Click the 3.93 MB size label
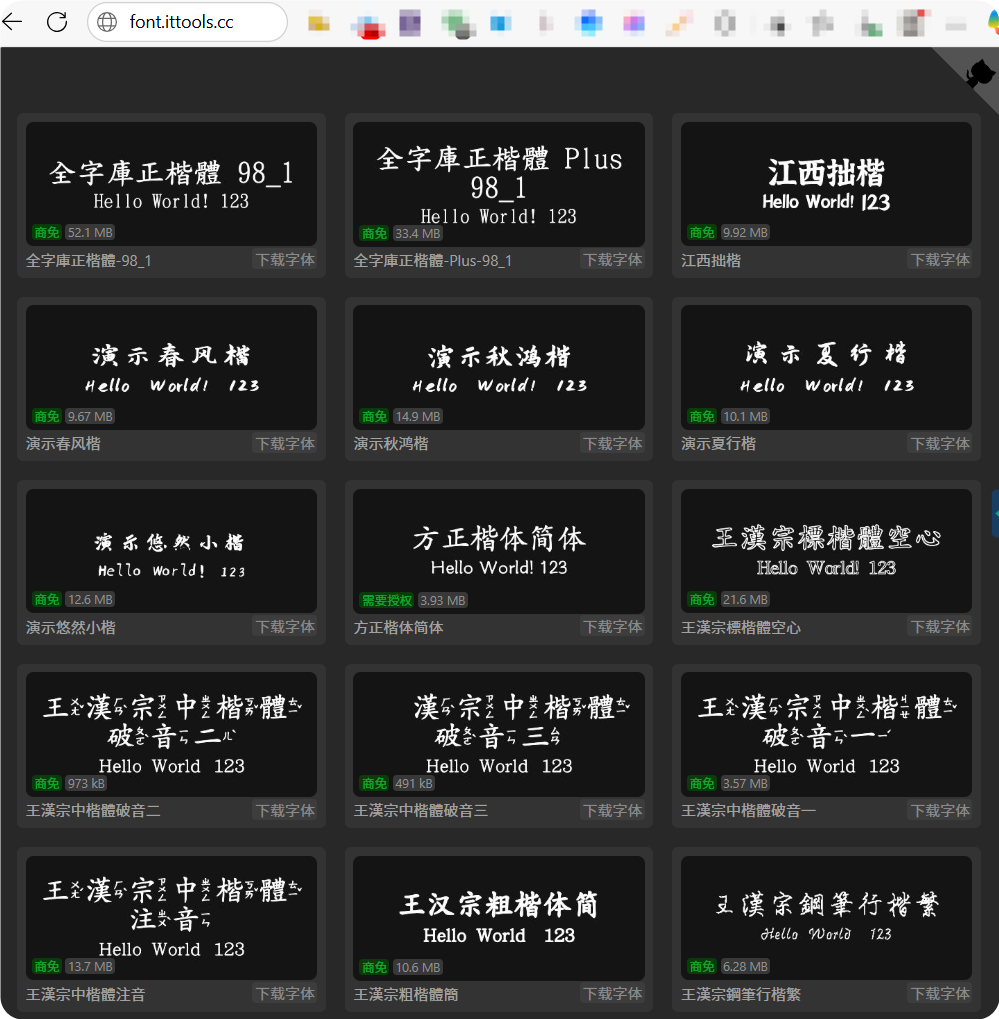Viewport: 999px width, 1019px height. pos(443,600)
